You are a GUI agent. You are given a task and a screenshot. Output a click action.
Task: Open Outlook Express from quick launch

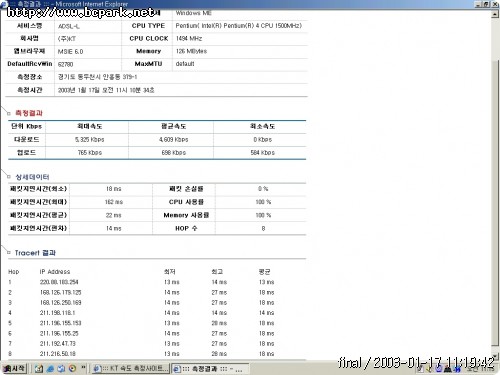pos(61,369)
